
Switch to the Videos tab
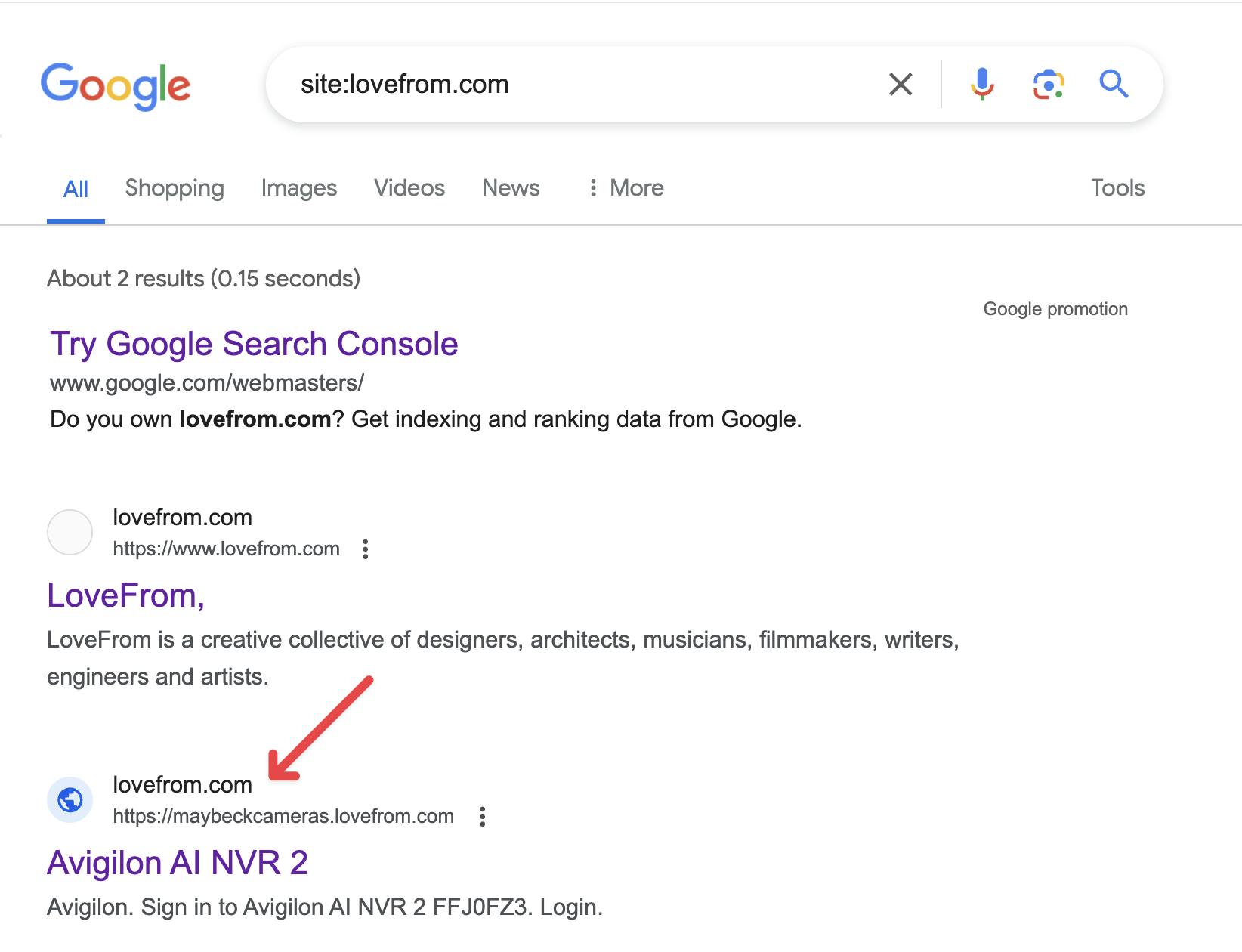409,188
